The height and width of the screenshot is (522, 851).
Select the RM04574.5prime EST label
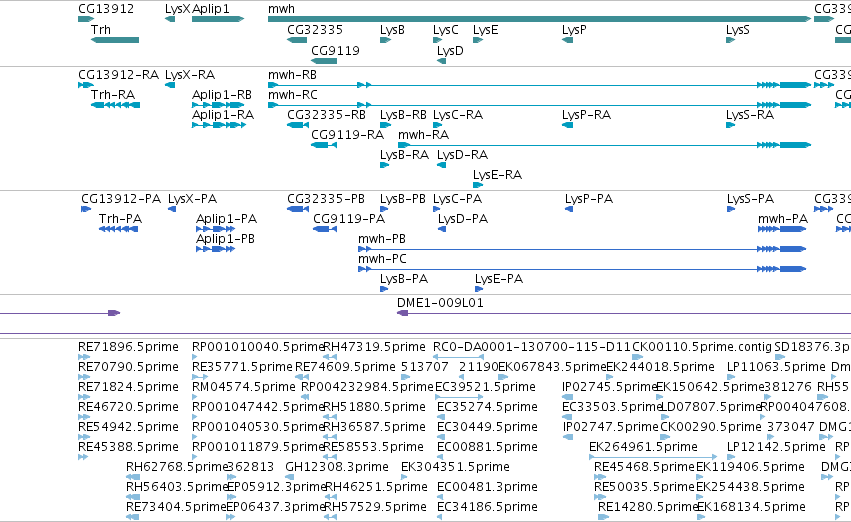click(244, 387)
